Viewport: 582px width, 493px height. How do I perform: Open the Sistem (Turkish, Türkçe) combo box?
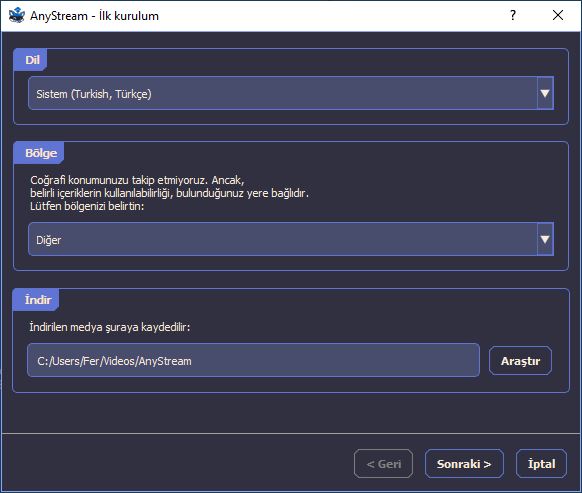291,93
